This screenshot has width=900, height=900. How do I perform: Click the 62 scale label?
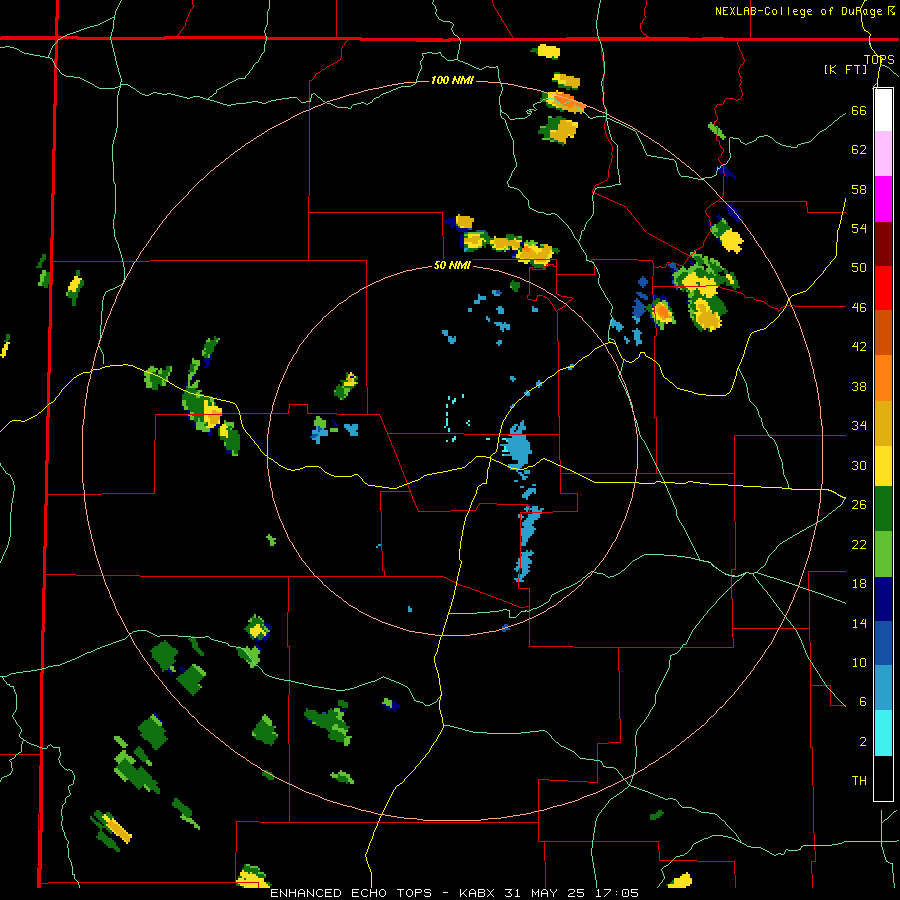(x=859, y=150)
